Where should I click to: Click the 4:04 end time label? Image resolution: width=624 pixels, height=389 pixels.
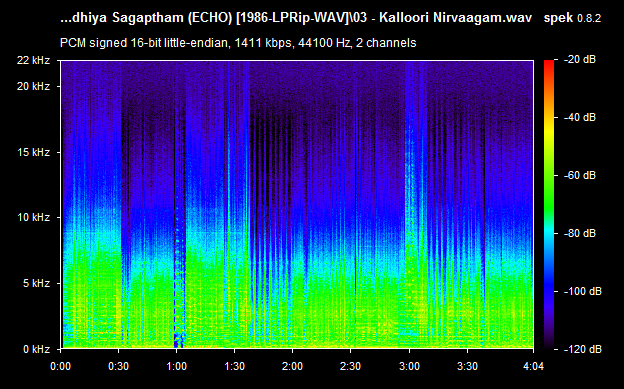[x=533, y=366]
